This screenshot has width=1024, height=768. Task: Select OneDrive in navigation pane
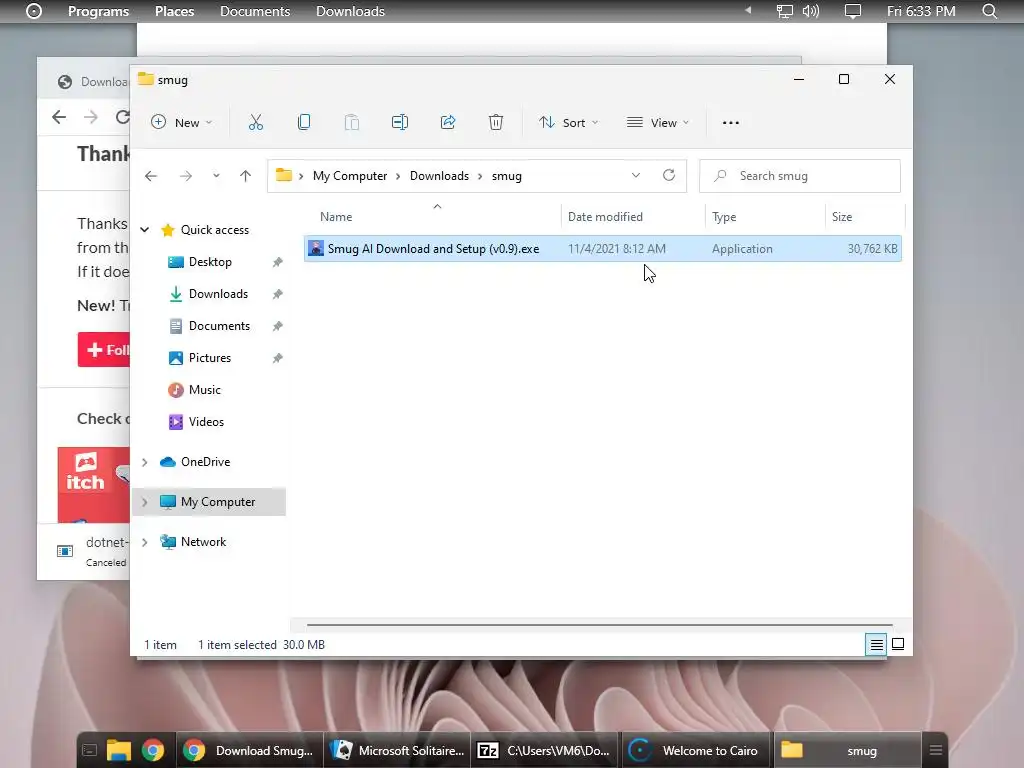point(206,462)
